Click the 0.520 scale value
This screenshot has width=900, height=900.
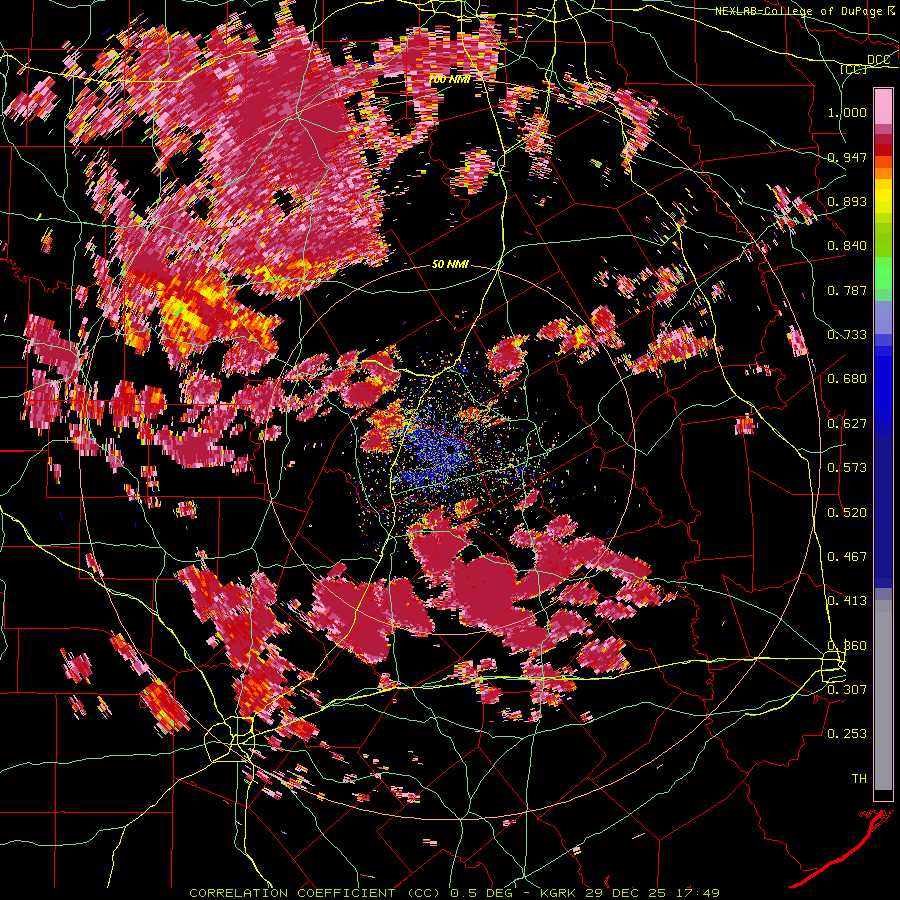847,512
